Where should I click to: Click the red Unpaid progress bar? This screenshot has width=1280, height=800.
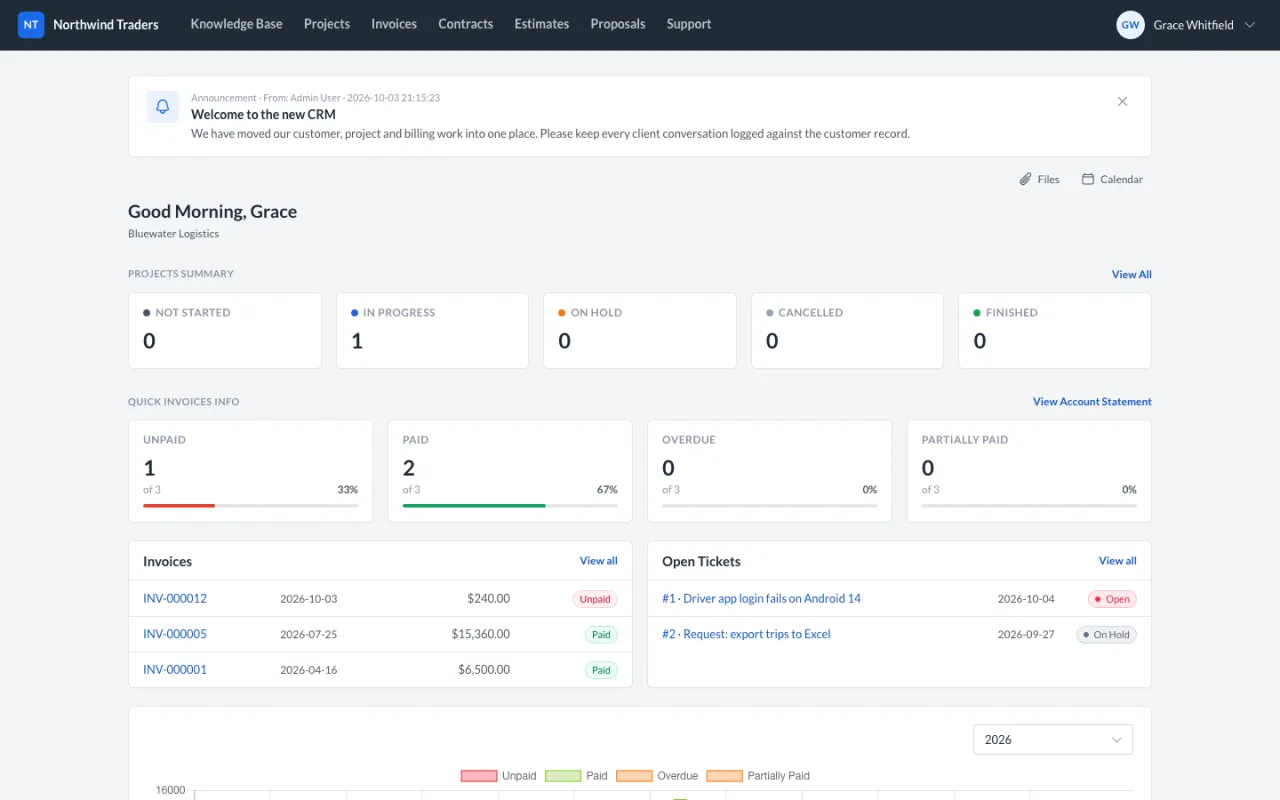tap(179, 506)
